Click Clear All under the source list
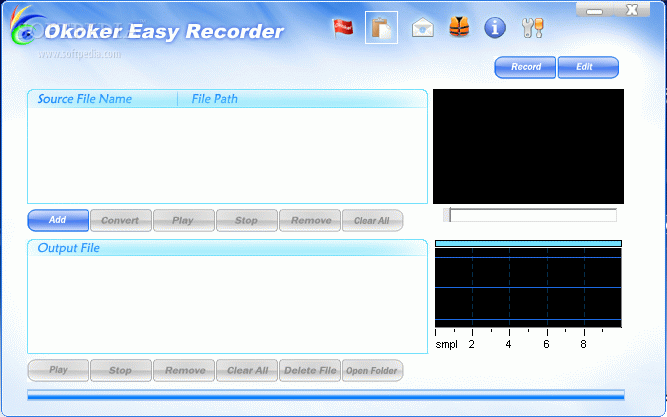 click(x=373, y=220)
